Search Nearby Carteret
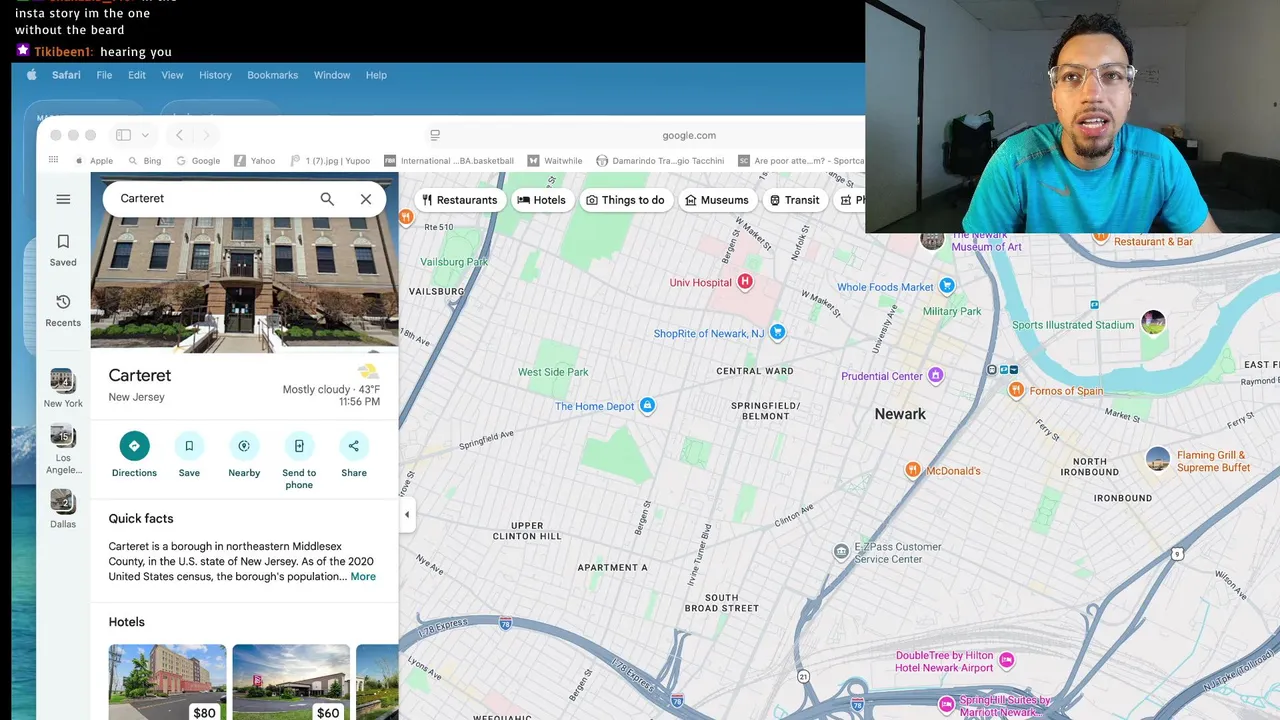 click(x=244, y=455)
